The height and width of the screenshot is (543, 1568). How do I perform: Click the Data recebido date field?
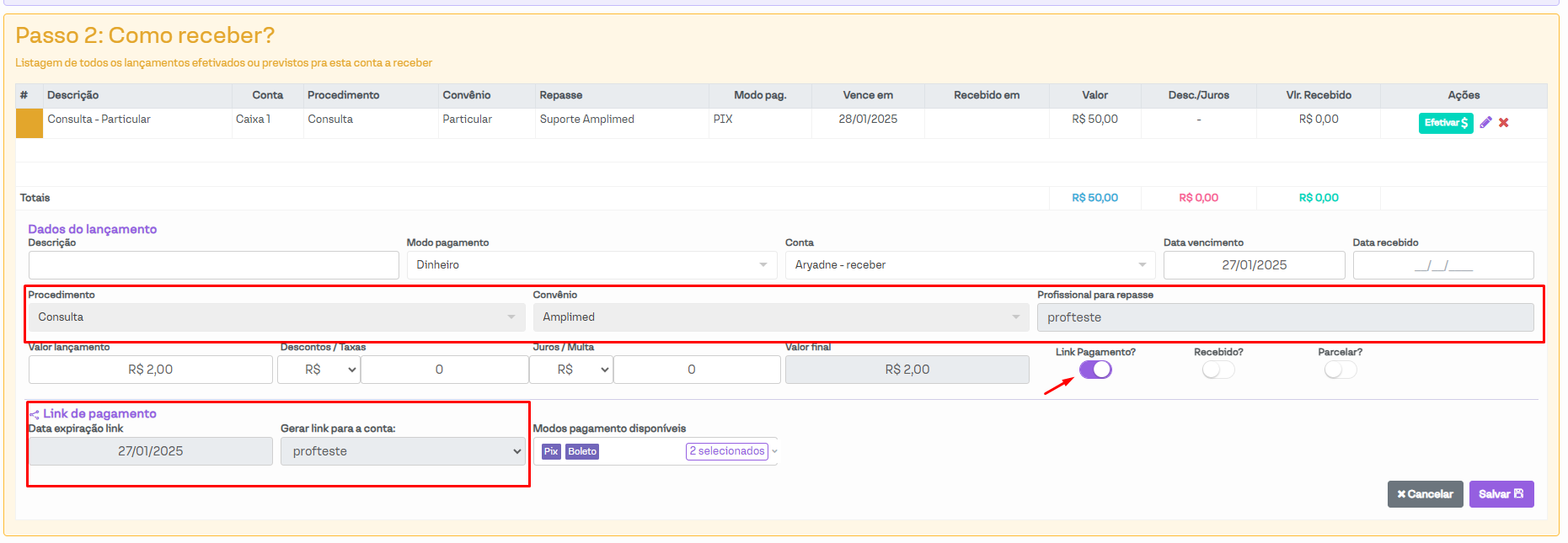(x=1442, y=265)
